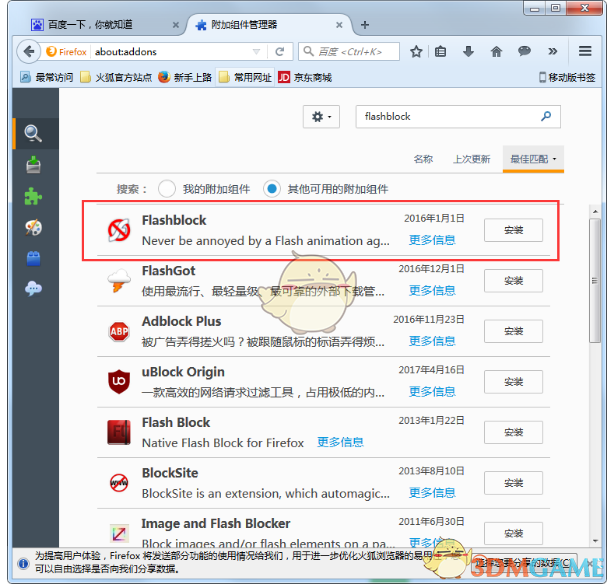This screenshot has height=586, width=615.
Task: Select the Other Available Add-ons radio button
Action: [x=272, y=189]
